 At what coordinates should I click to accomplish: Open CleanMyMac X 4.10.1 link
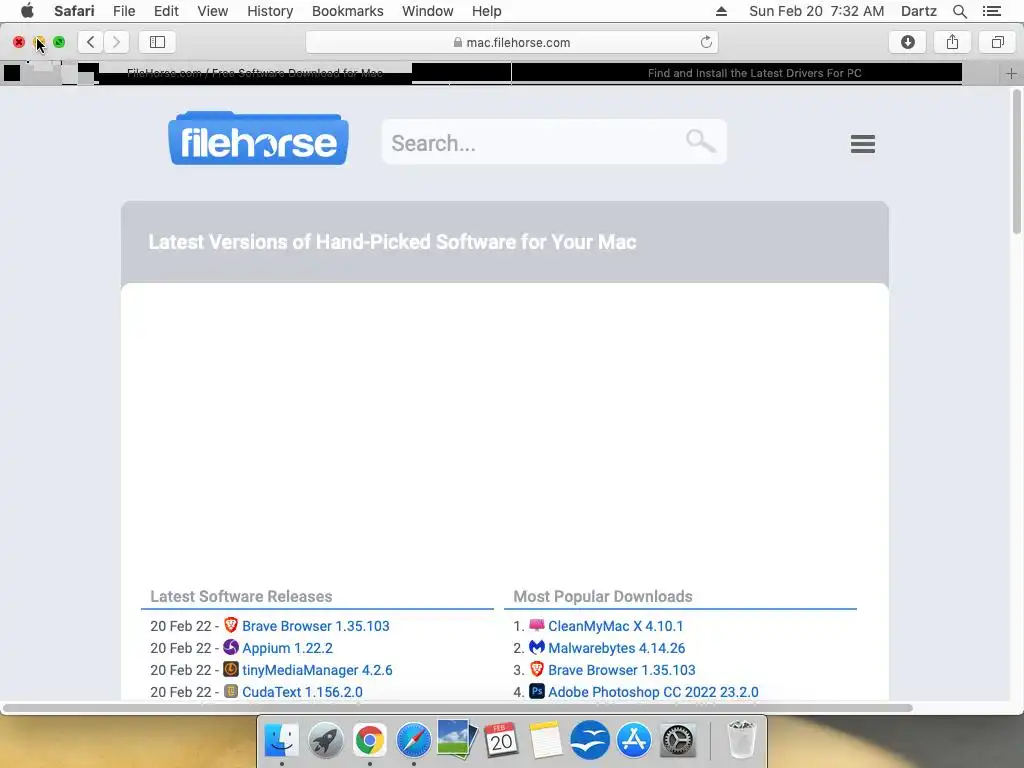[615, 626]
